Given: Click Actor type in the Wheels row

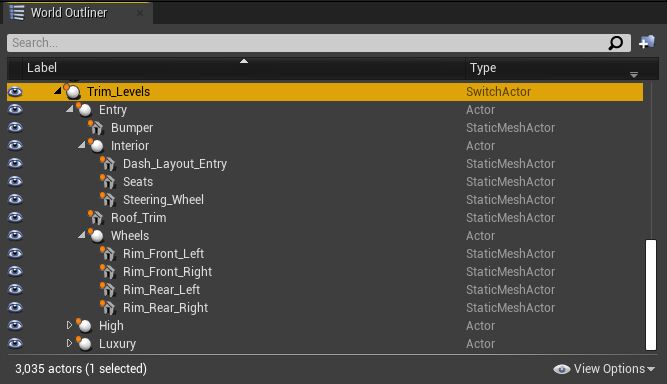Looking at the screenshot, I should [480, 236].
